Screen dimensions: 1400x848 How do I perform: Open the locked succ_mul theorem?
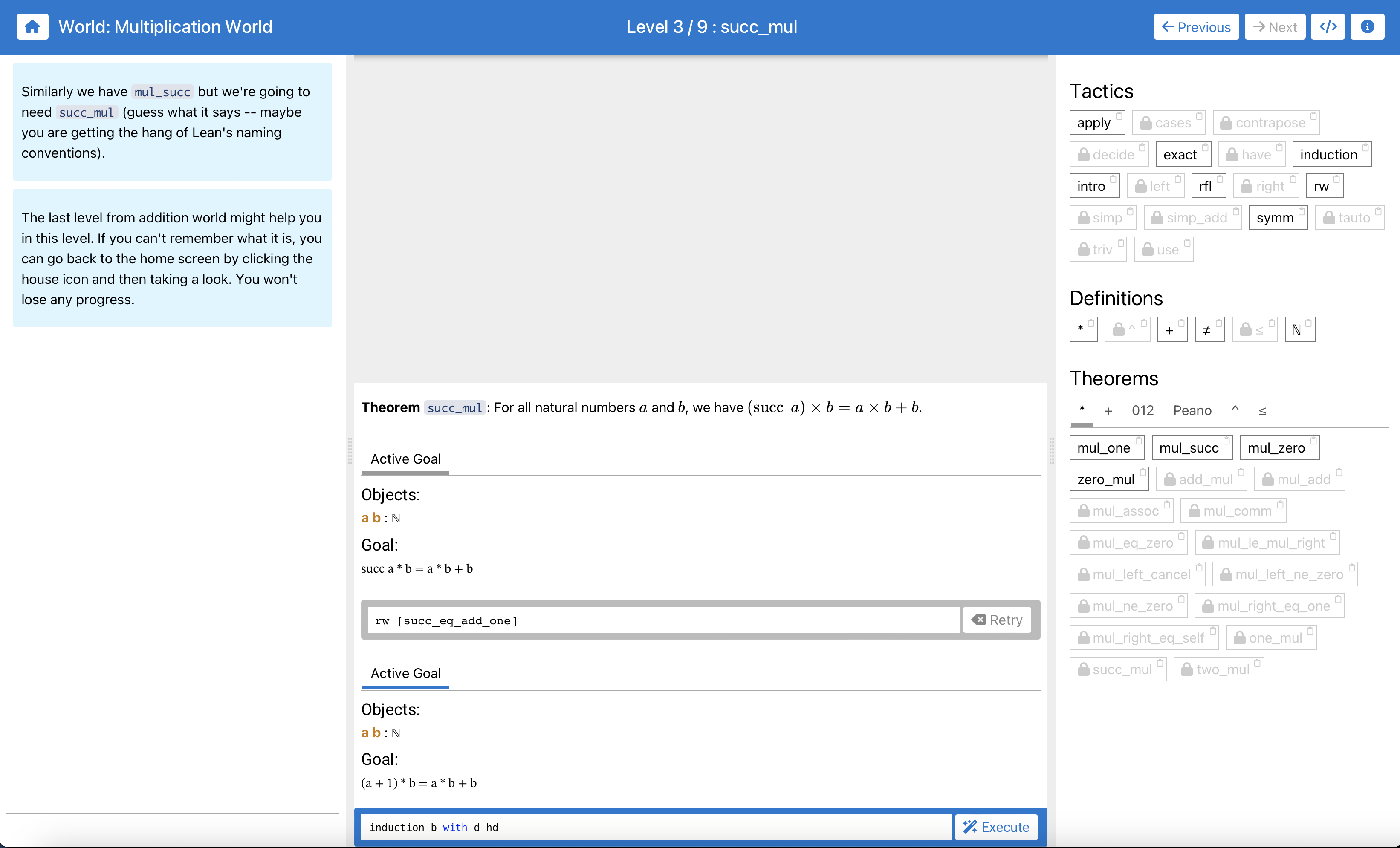pyautogui.click(x=1118, y=669)
